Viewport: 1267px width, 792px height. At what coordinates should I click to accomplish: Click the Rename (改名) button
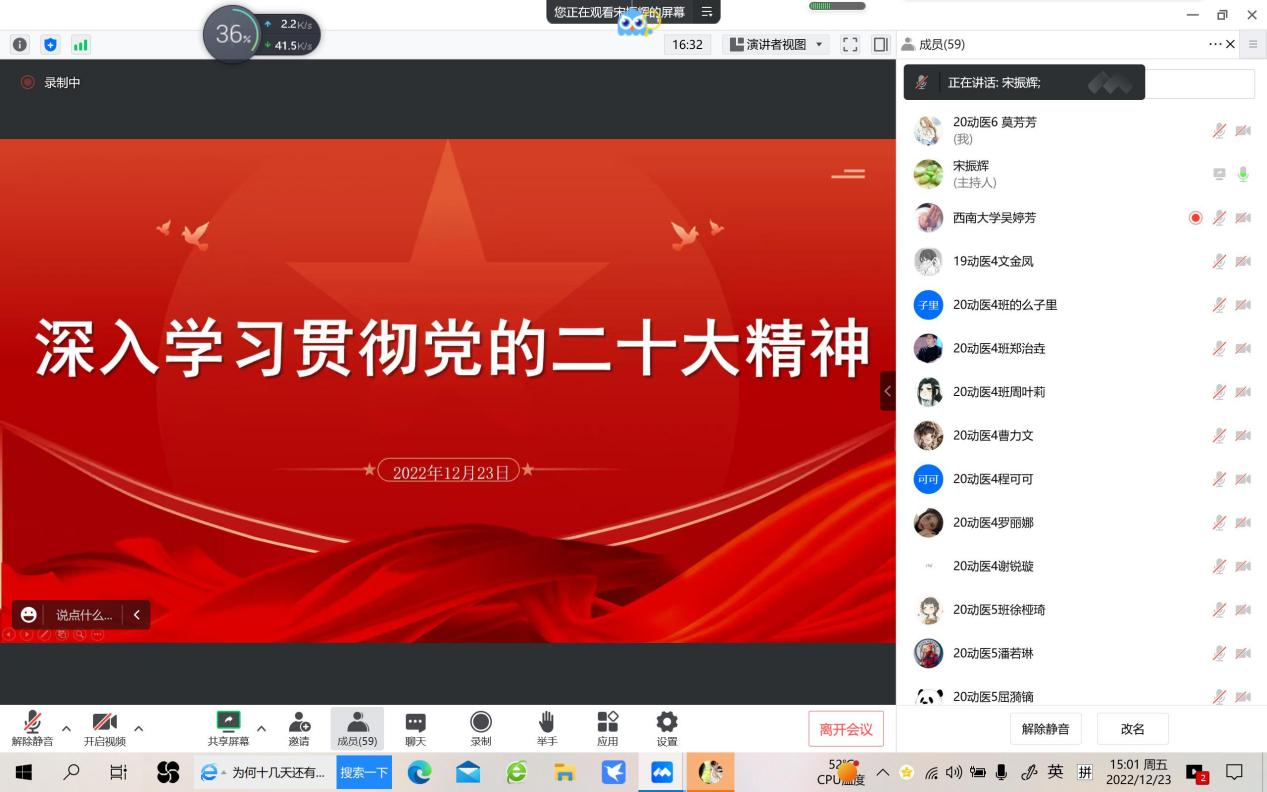[1132, 729]
